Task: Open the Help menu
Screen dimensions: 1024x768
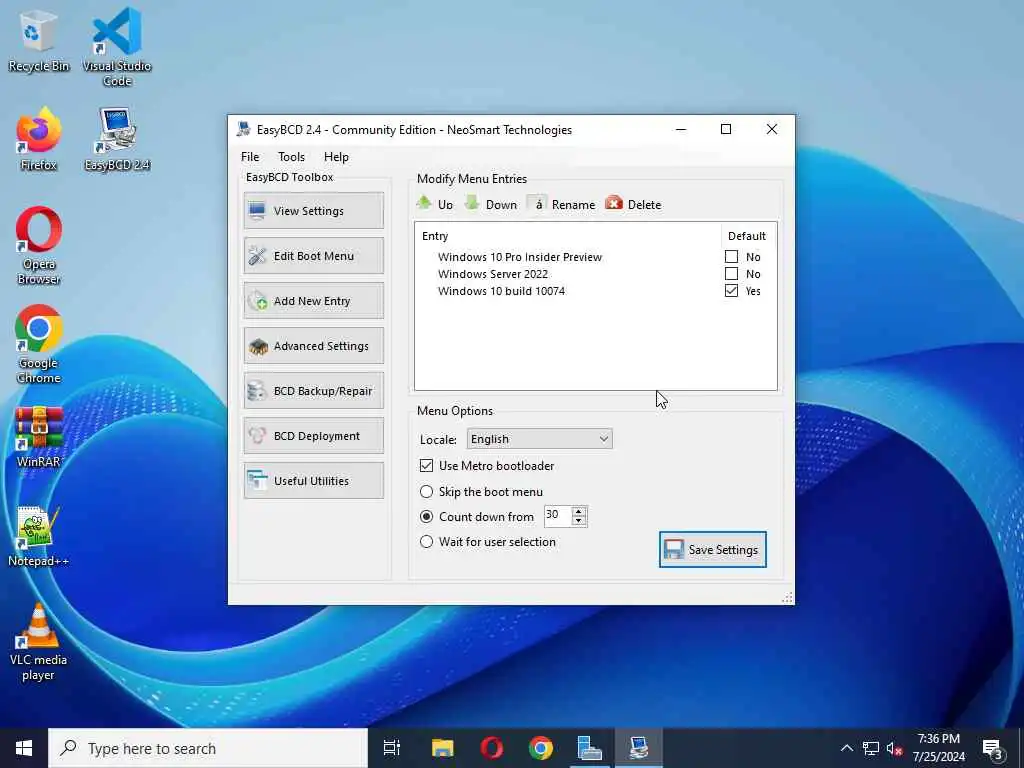Action: (x=336, y=157)
